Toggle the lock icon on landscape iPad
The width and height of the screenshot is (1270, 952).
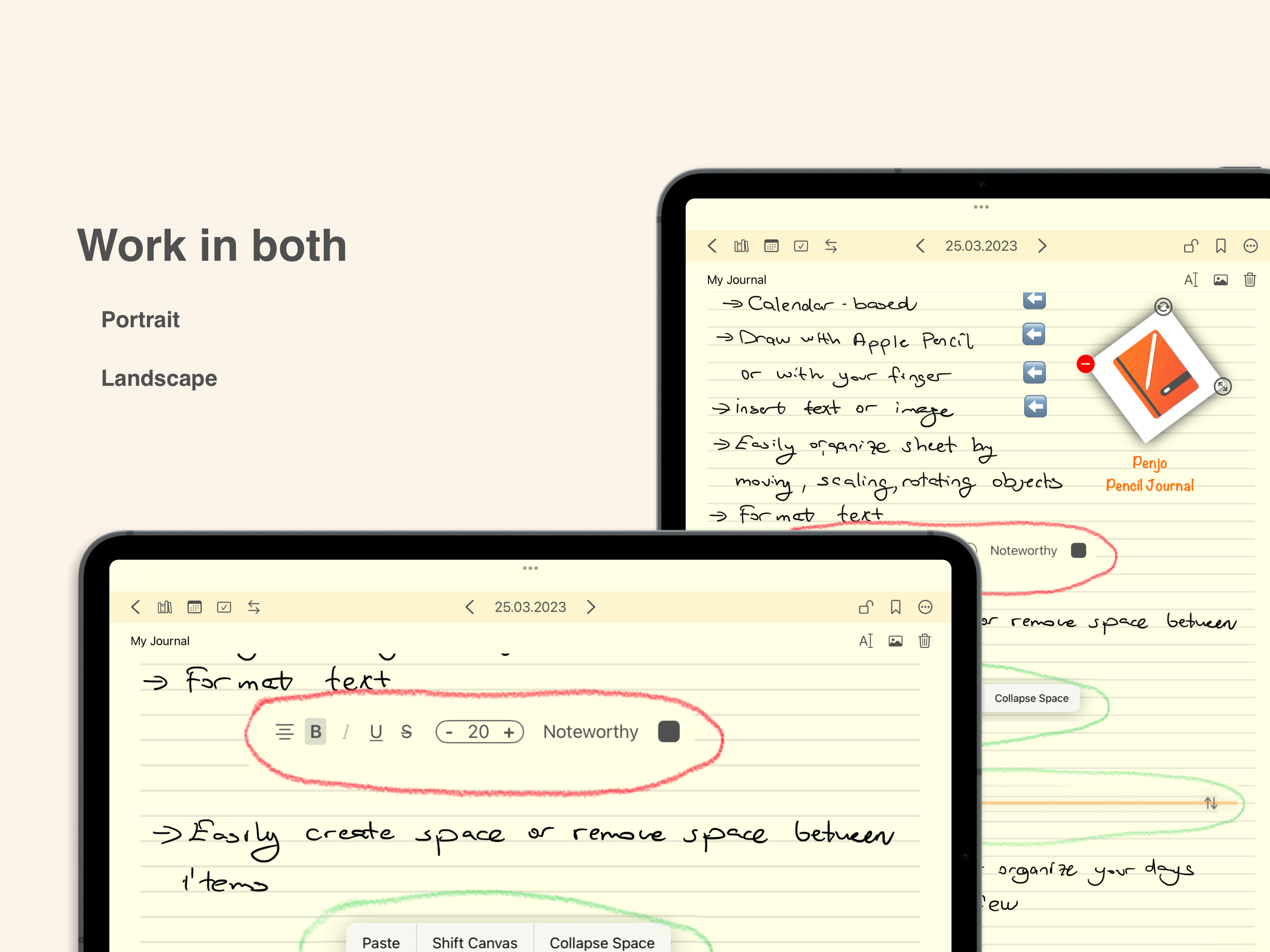tap(866, 607)
